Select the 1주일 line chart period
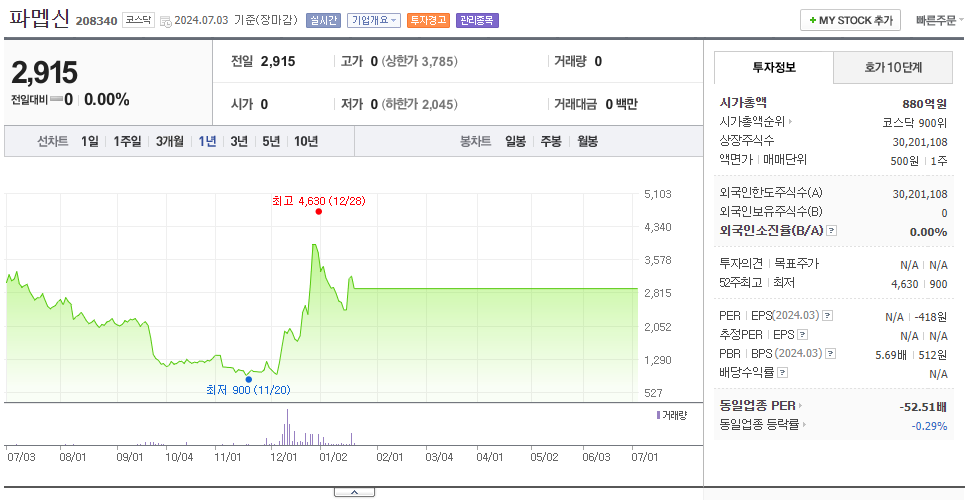The width and height of the screenshot is (968, 500). pos(127,141)
